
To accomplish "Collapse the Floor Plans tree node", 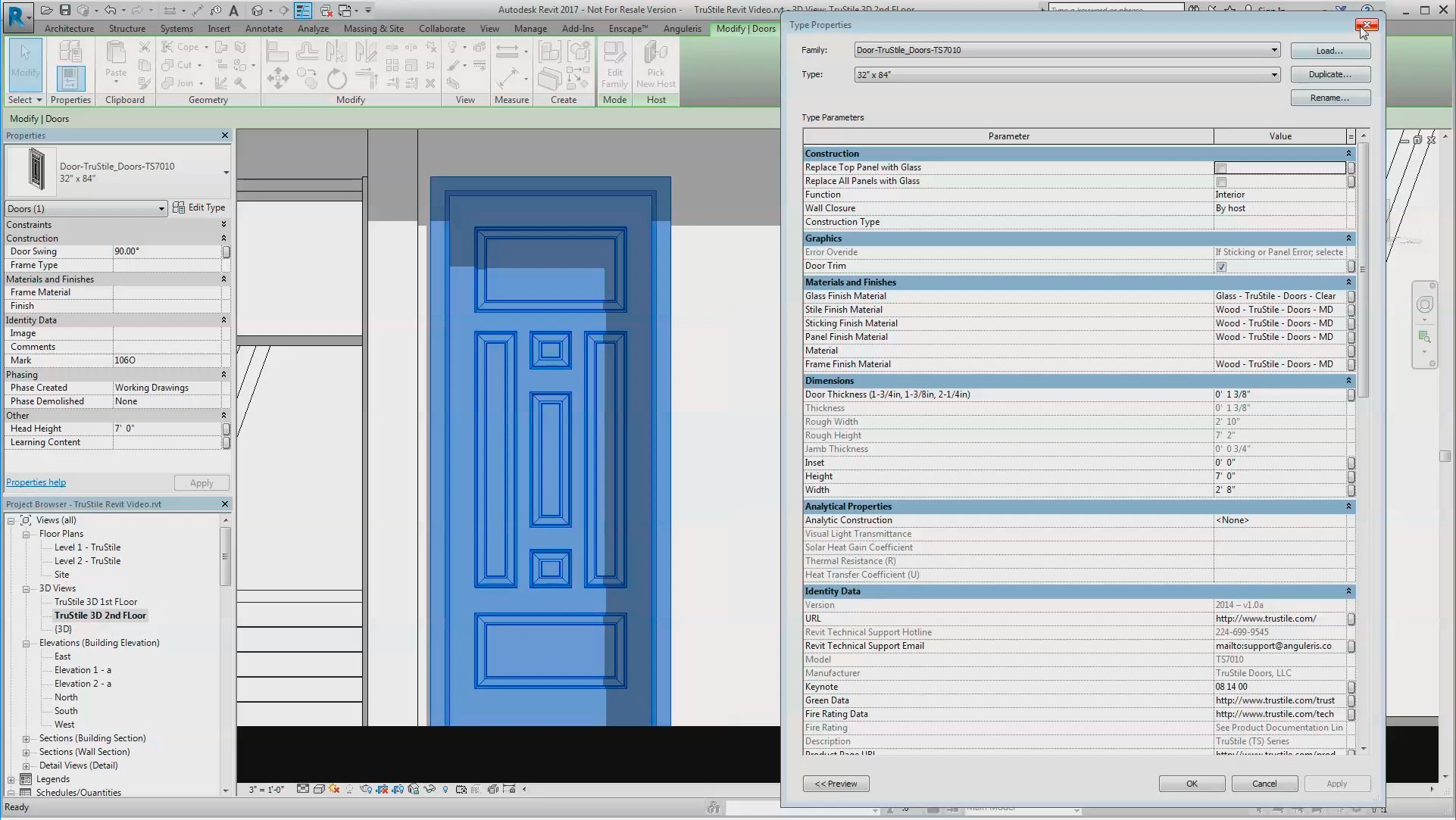I will click(x=26, y=534).
